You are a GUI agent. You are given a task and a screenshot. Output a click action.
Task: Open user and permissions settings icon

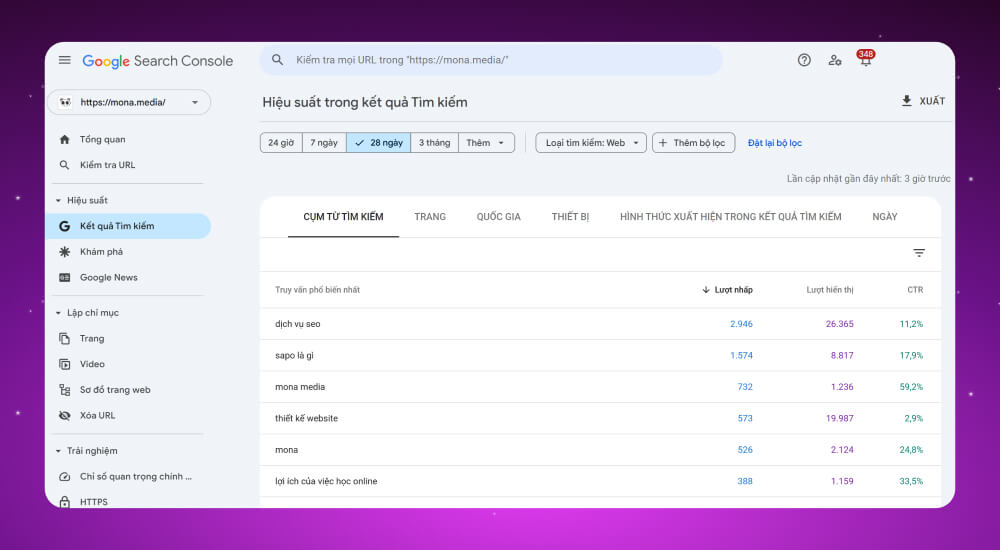[x=835, y=60]
